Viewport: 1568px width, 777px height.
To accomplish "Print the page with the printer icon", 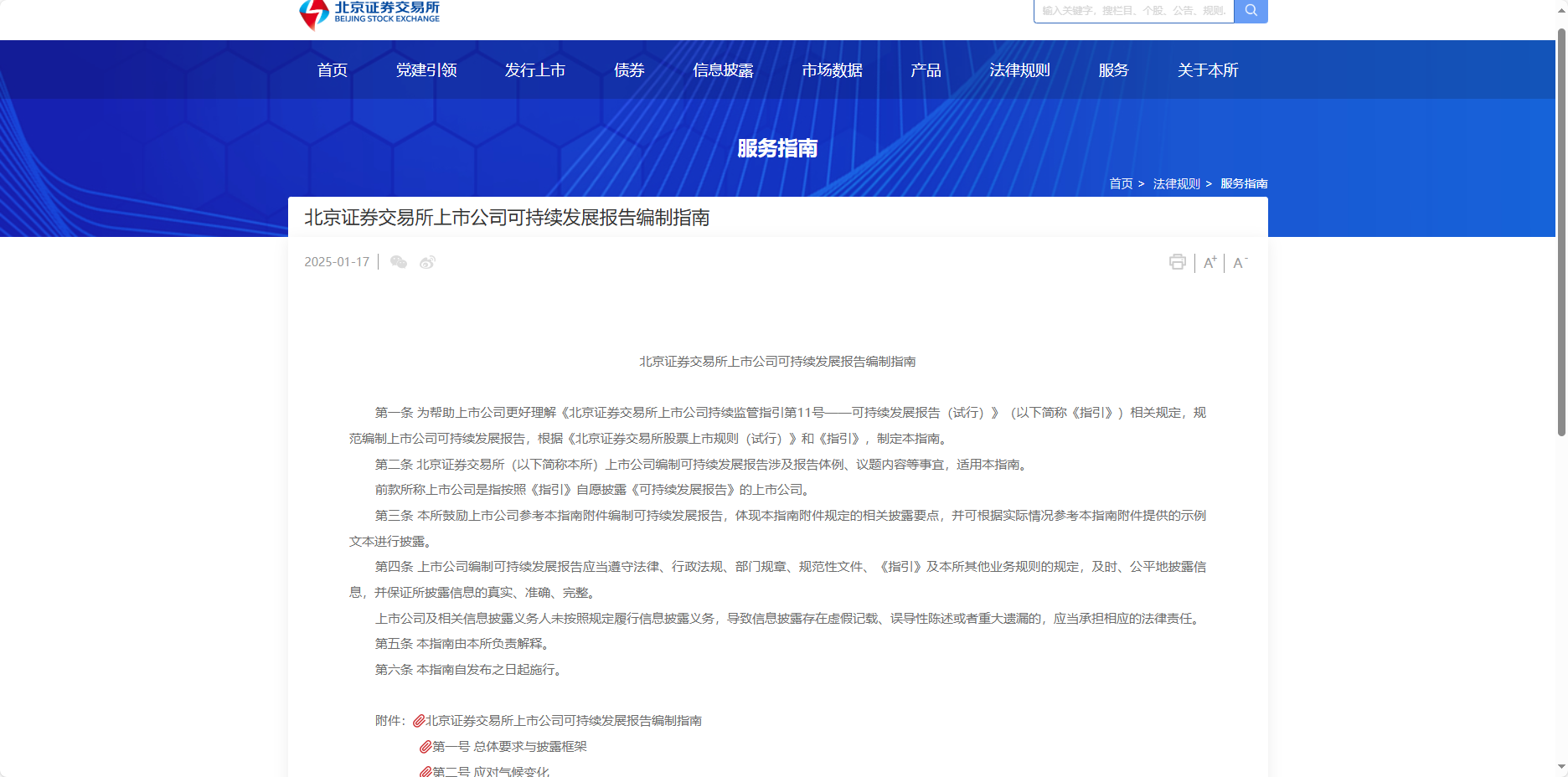I will [1177, 262].
